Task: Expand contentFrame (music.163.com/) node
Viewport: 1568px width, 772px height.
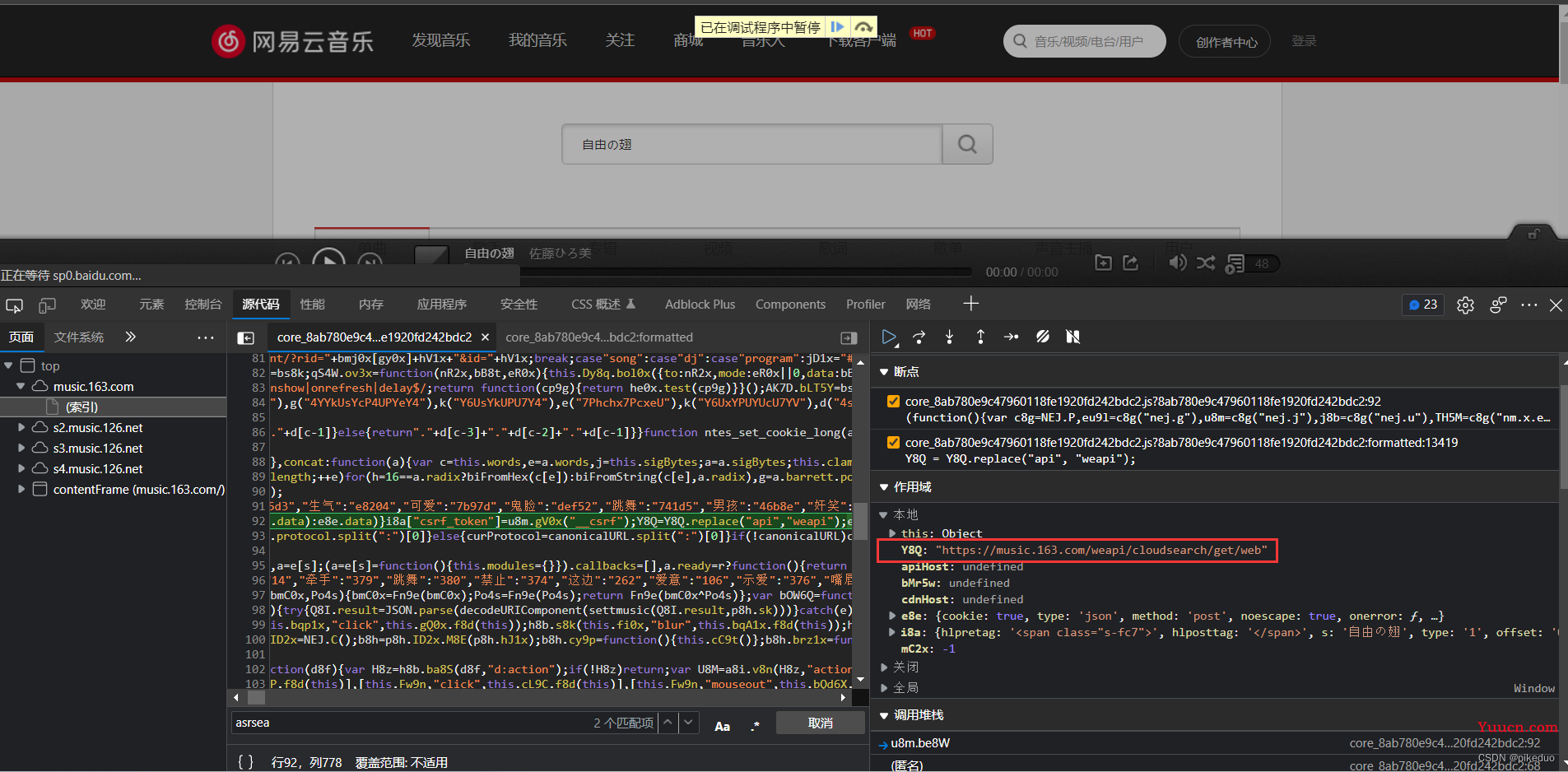Action: tap(21, 490)
